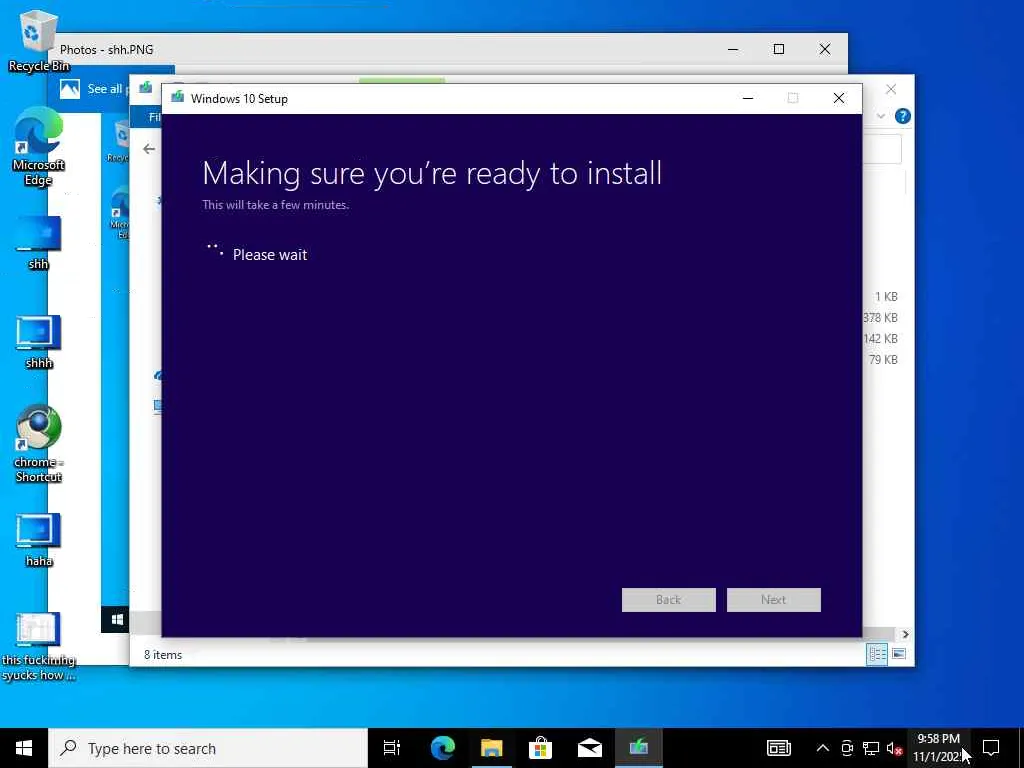Open Task View on the taskbar
The height and width of the screenshot is (768, 1024).
pyautogui.click(x=392, y=748)
